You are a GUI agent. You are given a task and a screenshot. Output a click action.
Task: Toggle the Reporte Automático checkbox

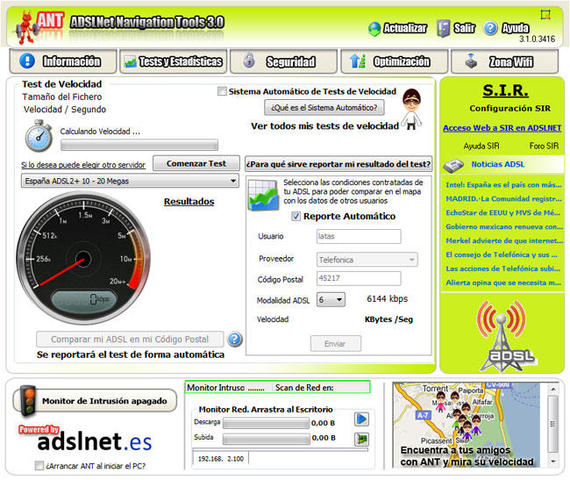coord(296,216)
